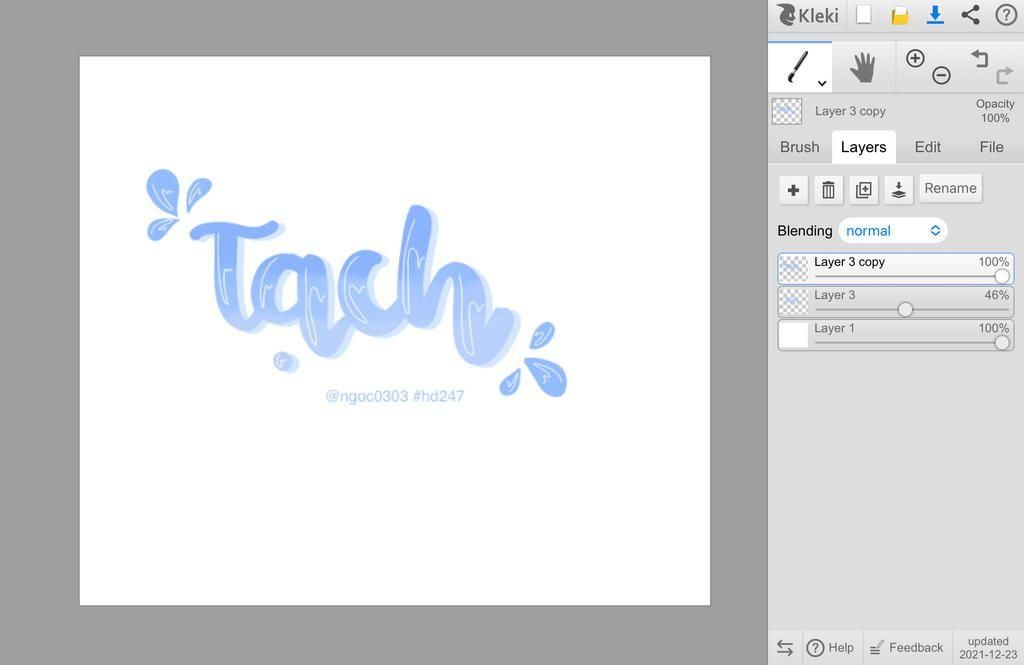Click the zoom out minus icon

(x=941, y=76)
